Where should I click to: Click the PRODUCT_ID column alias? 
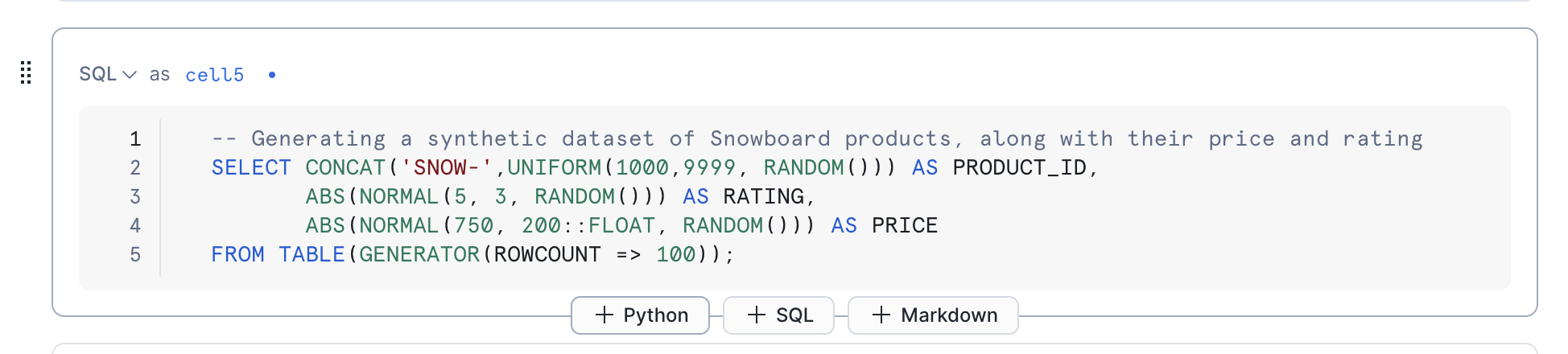(x=1019, y=168)
